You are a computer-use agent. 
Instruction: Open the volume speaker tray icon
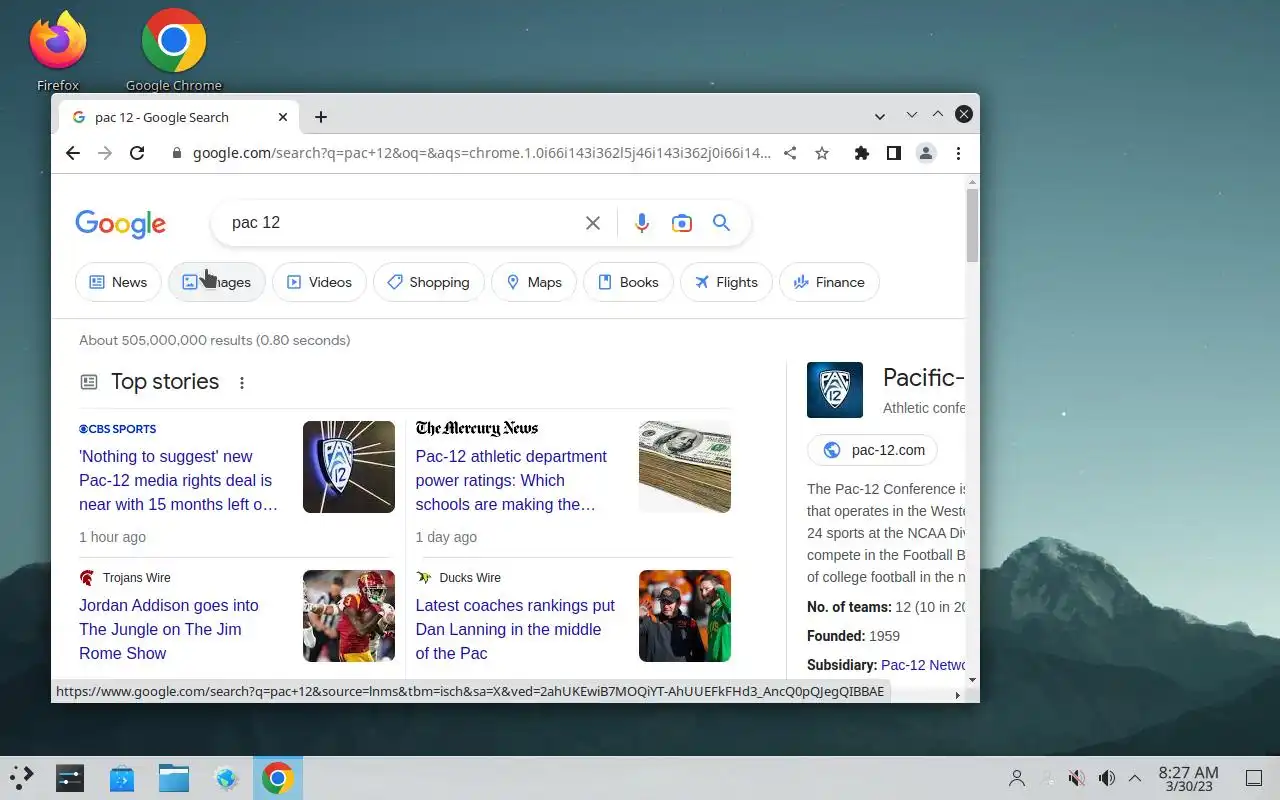click(1107, 778)
